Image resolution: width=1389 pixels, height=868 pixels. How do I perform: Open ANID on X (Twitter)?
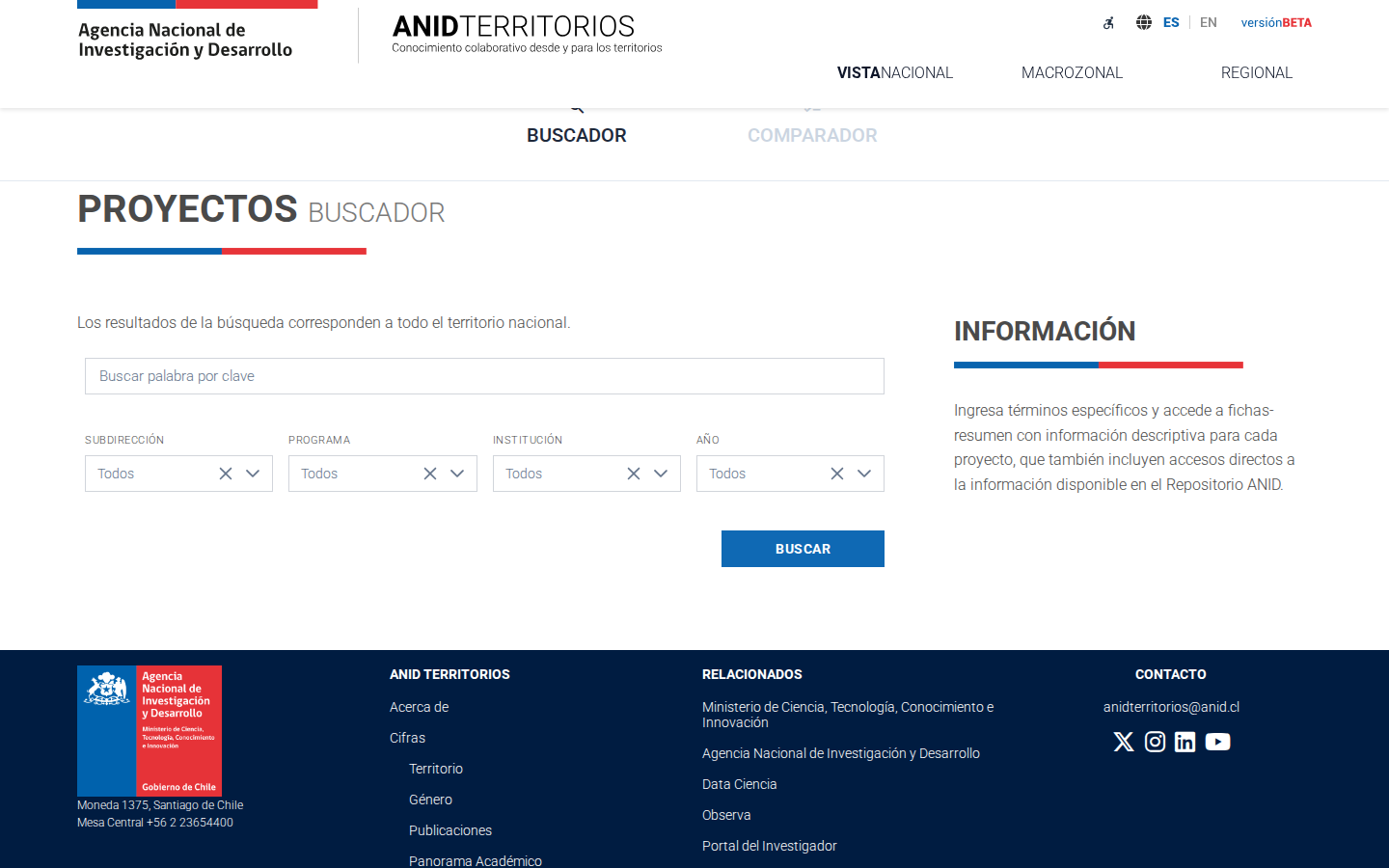(1124, 742)
